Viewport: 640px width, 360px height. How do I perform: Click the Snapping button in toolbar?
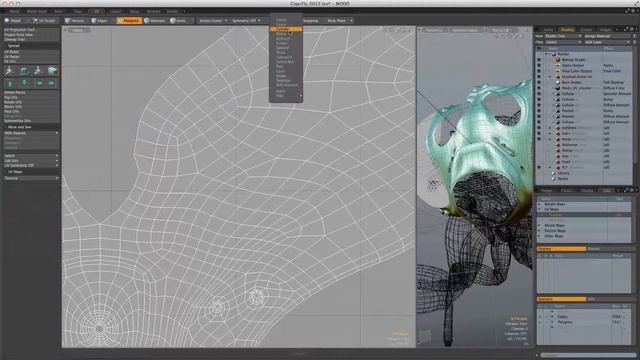(x=311, y=20)
